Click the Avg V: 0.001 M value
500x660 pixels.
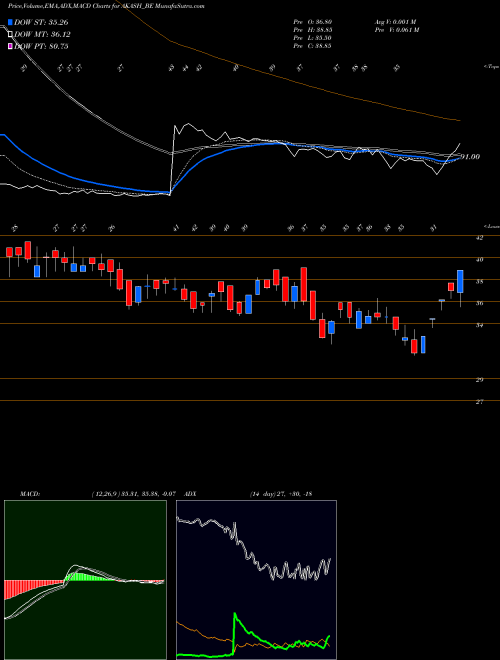[395, 21]
